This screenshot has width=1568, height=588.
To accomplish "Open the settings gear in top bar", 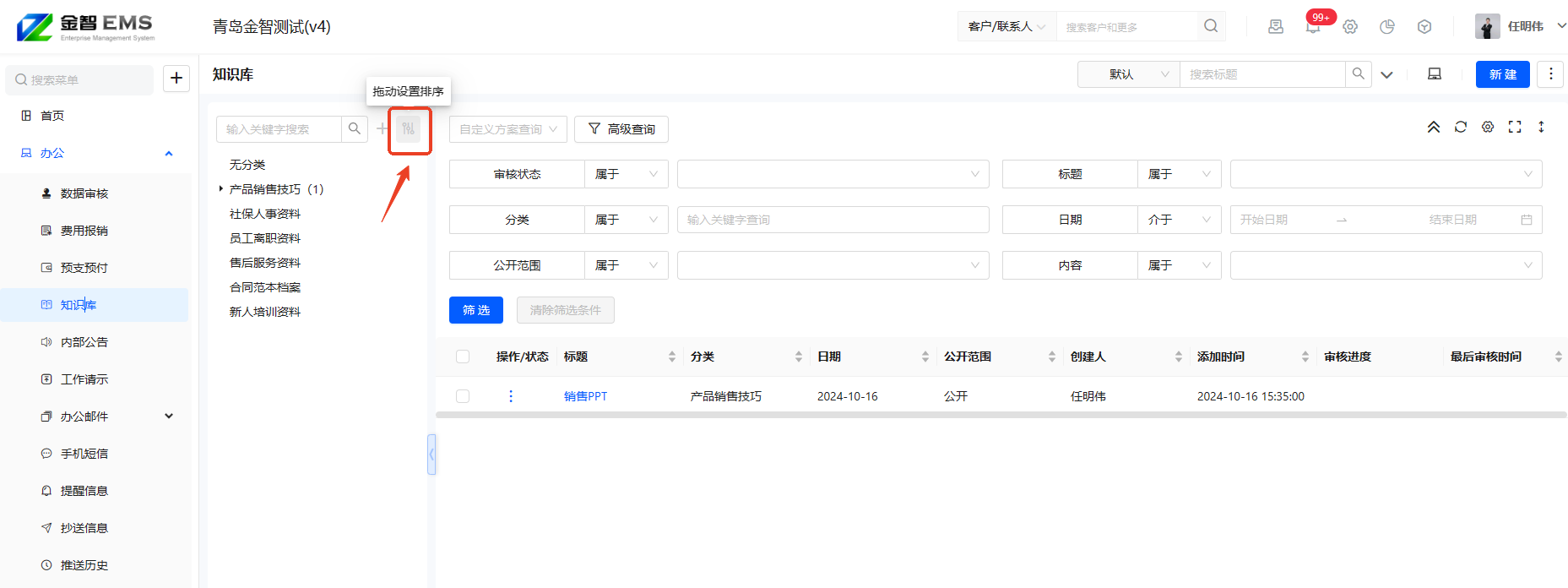I will point(1350,27).
